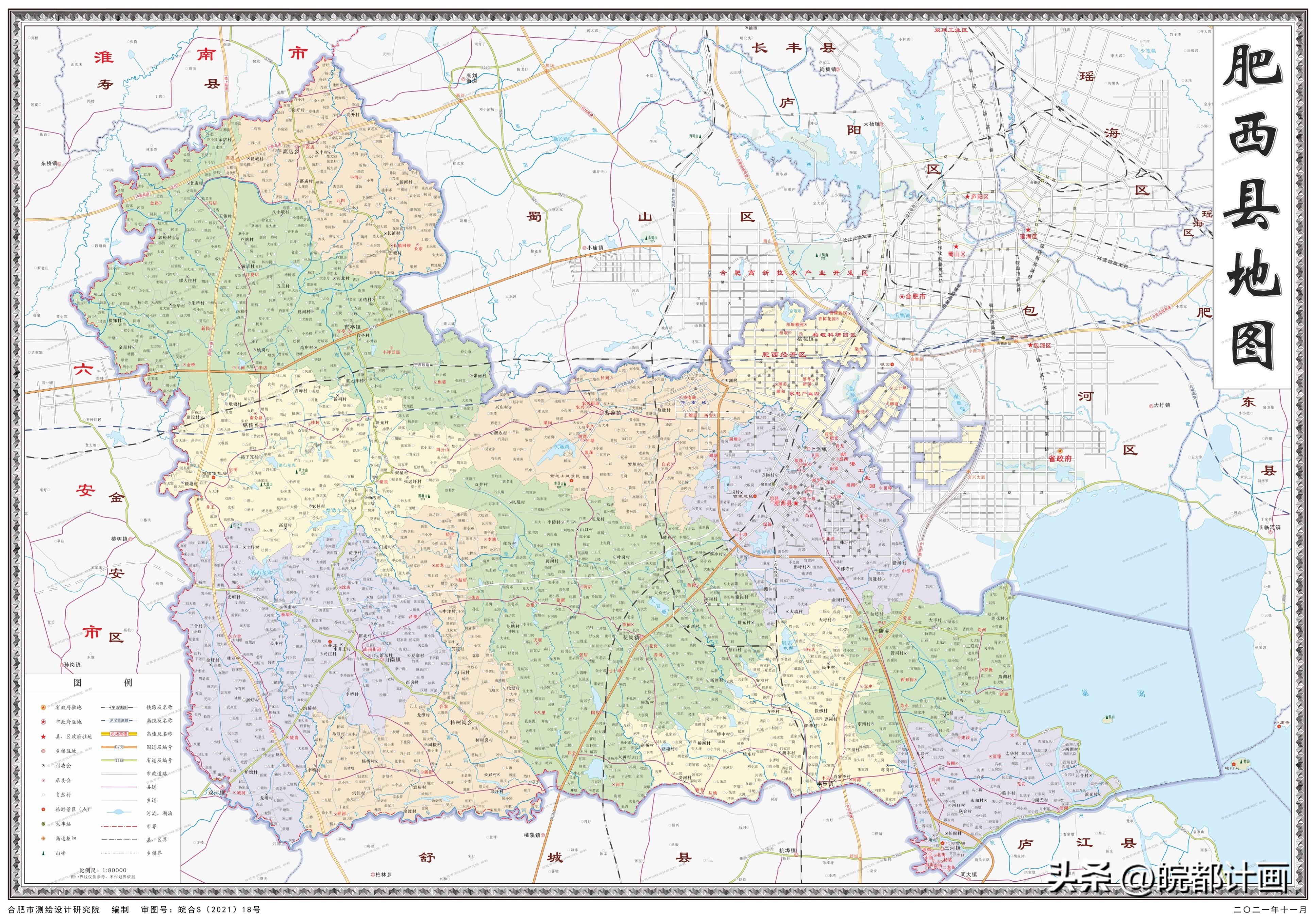Select the G206 national road sample in legend

pyautogui.click(x=120, y=747)
